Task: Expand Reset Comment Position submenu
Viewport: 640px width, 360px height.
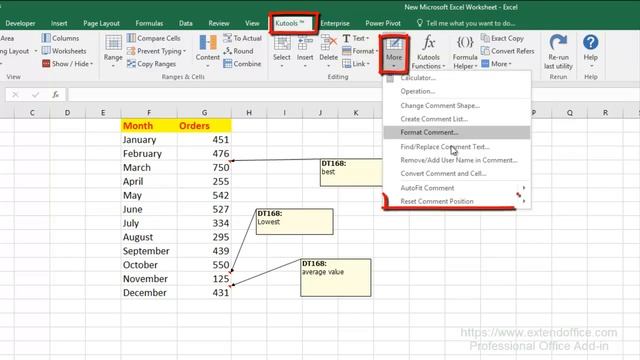Action: click(457, 201)
